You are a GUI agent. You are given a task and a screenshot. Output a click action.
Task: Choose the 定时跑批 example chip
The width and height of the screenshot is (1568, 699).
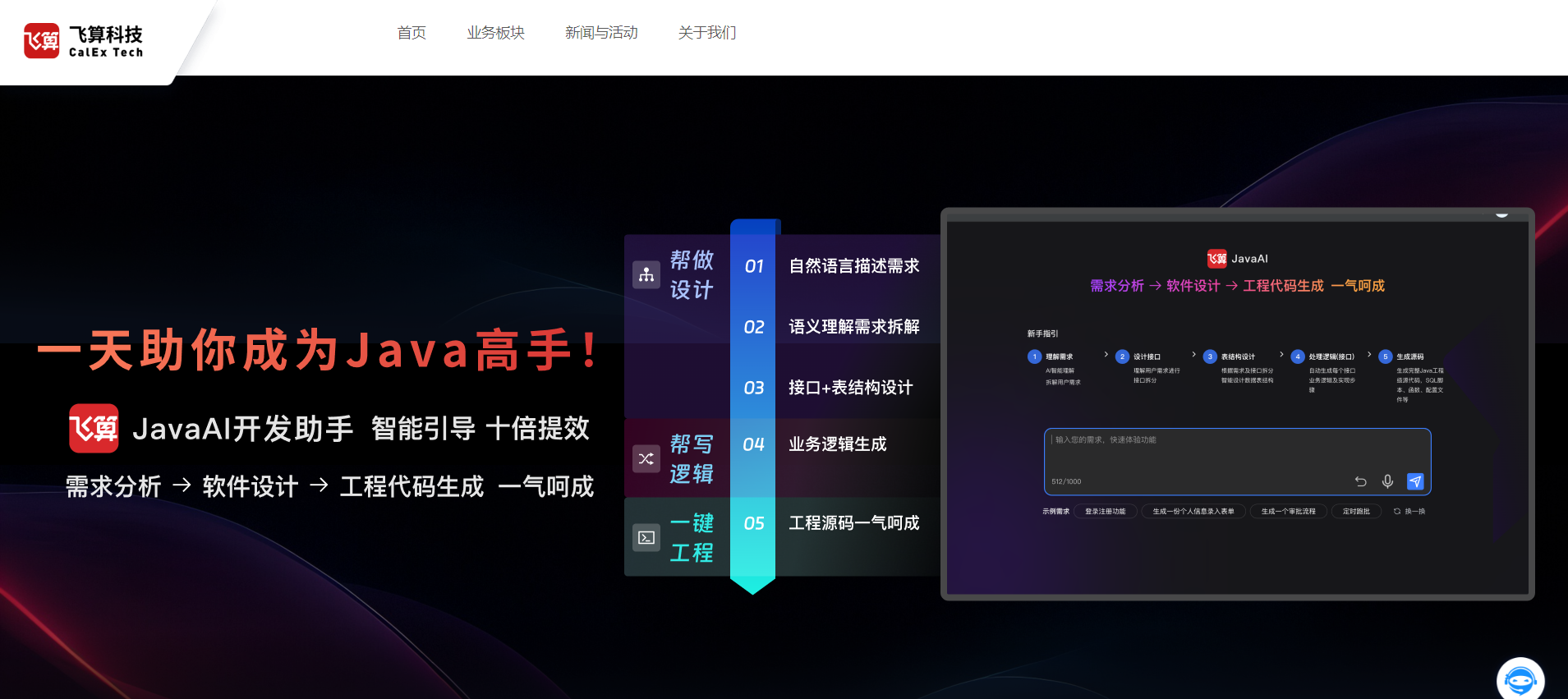1356,511
